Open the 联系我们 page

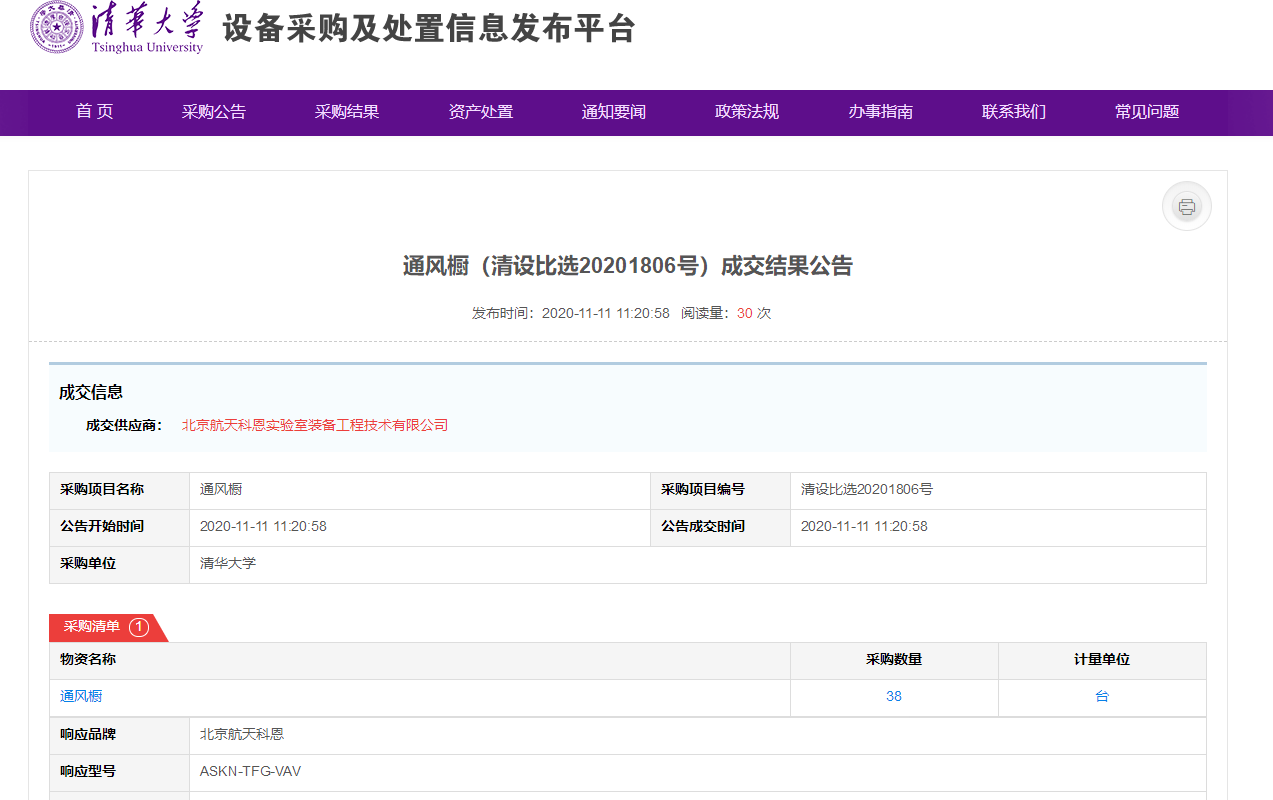1012,112
